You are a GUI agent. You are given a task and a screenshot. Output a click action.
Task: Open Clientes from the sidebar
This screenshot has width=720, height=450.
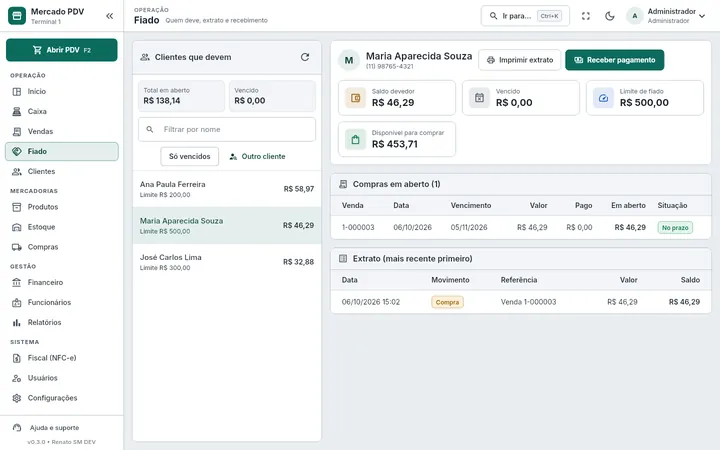coord(62,171)
